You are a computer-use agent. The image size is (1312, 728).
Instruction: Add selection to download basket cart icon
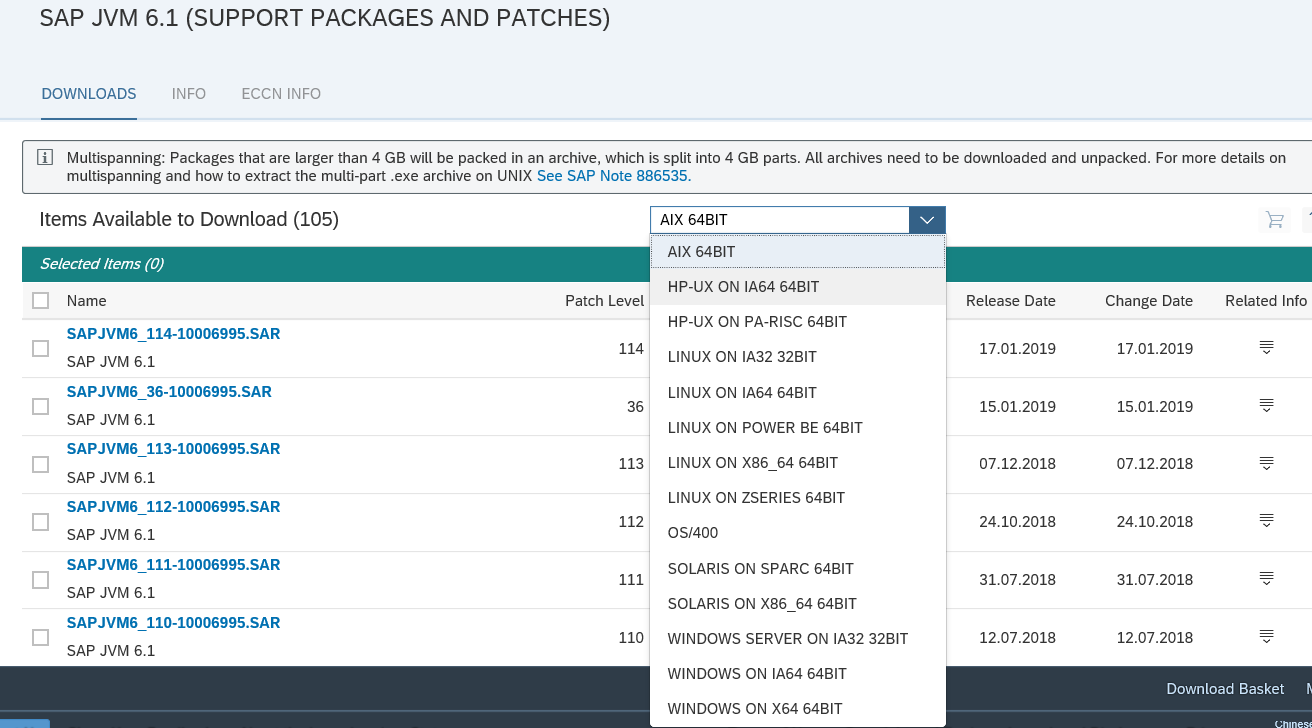click(1274, 220)
